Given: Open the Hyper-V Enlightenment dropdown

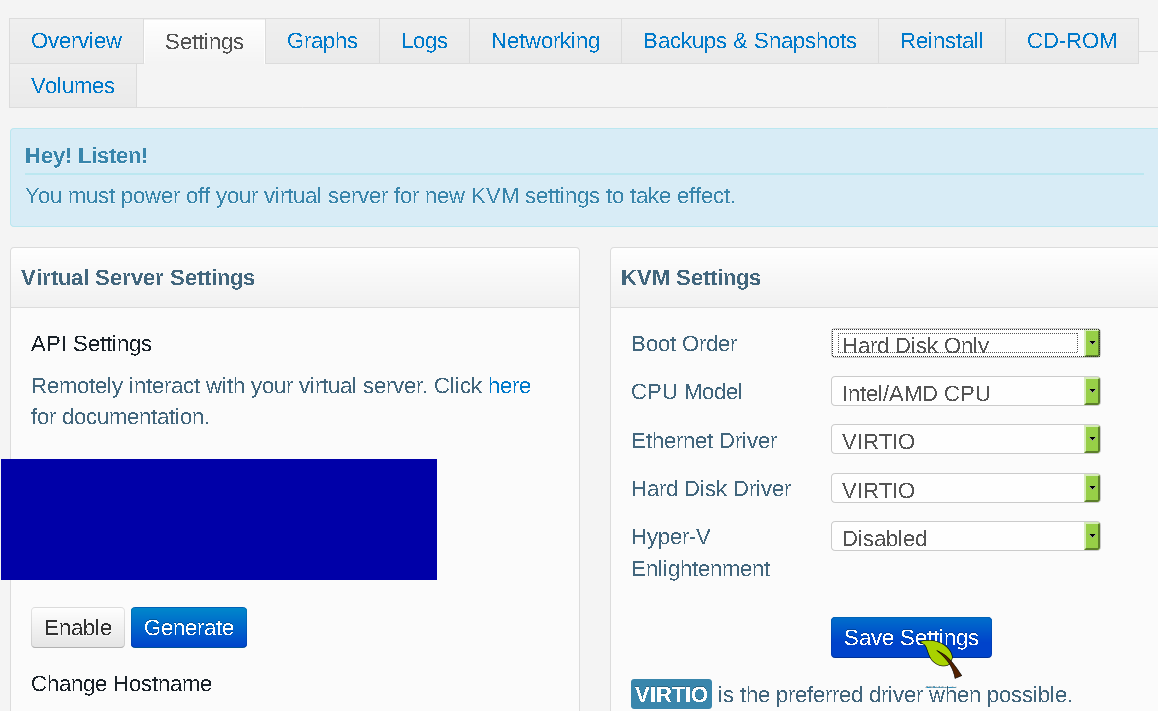Looking at the screenshot, I should 955,536.
